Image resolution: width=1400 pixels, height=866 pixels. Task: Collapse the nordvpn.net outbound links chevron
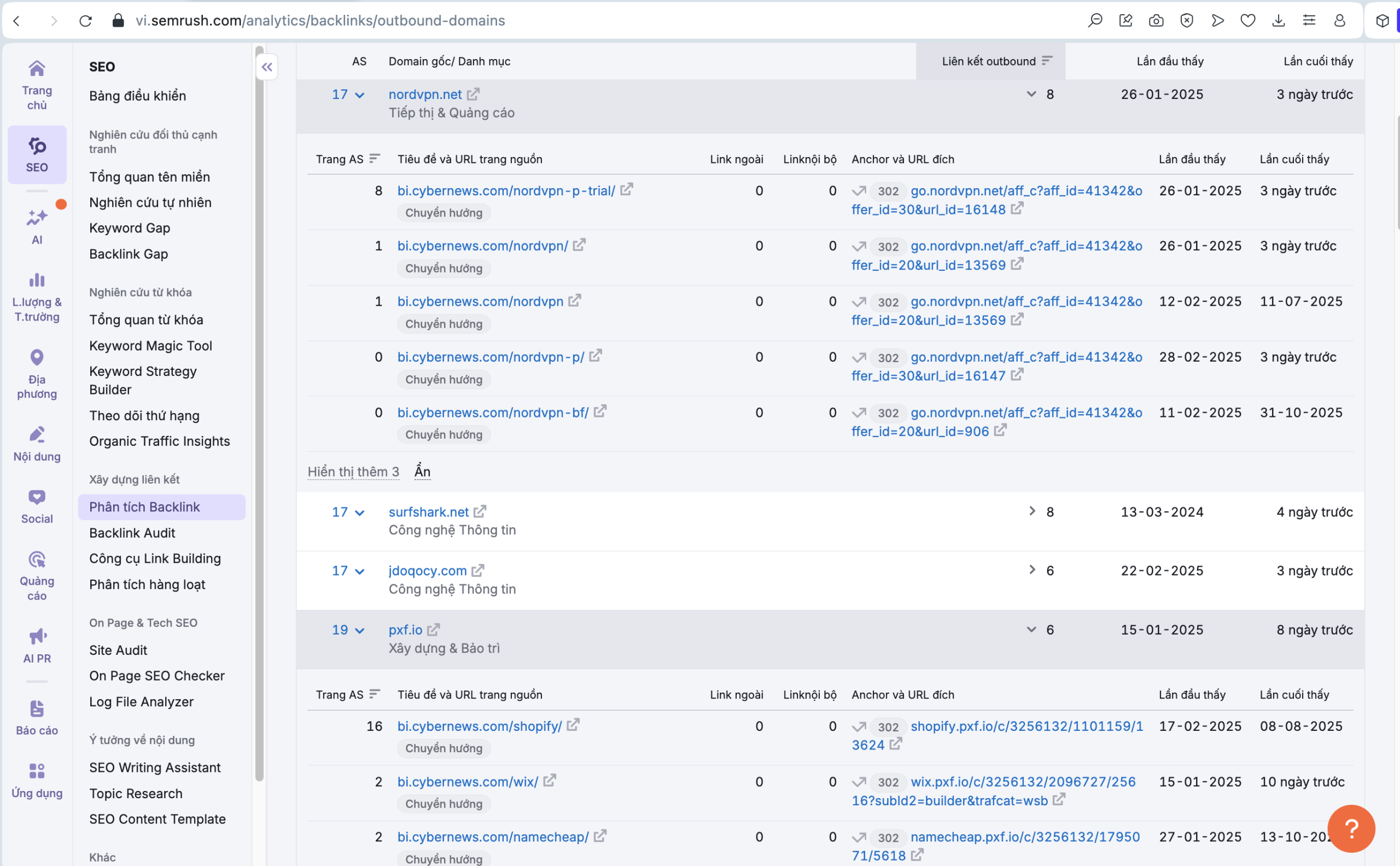coord(1031,94)
